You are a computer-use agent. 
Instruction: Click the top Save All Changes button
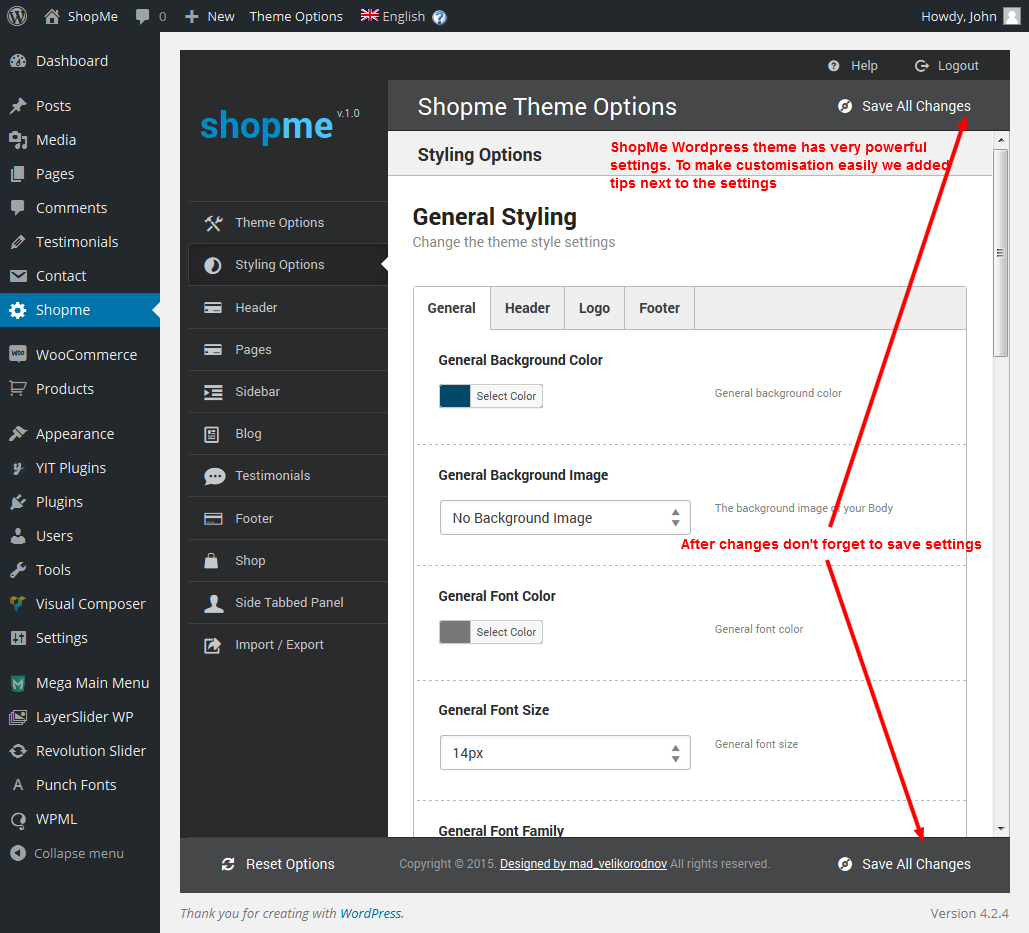pos(905,106)
